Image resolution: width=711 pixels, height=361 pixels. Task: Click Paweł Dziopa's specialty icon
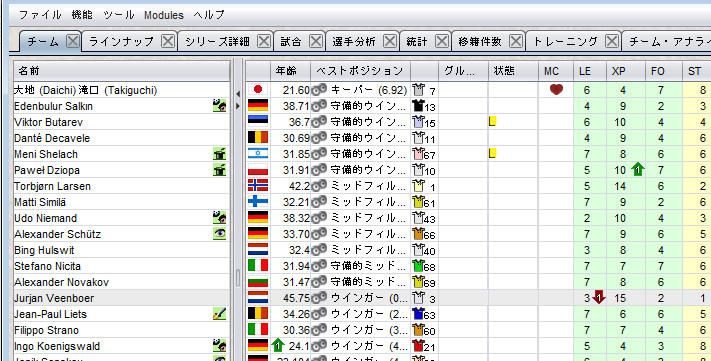(219, 170)
